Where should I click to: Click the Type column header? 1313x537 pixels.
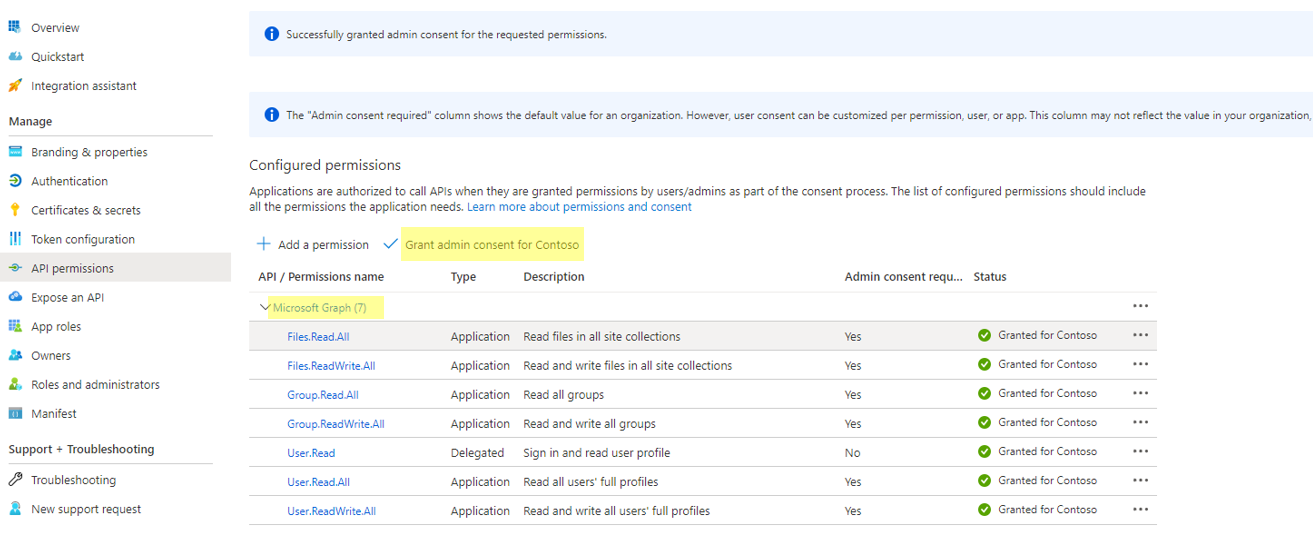pos(463,277)
